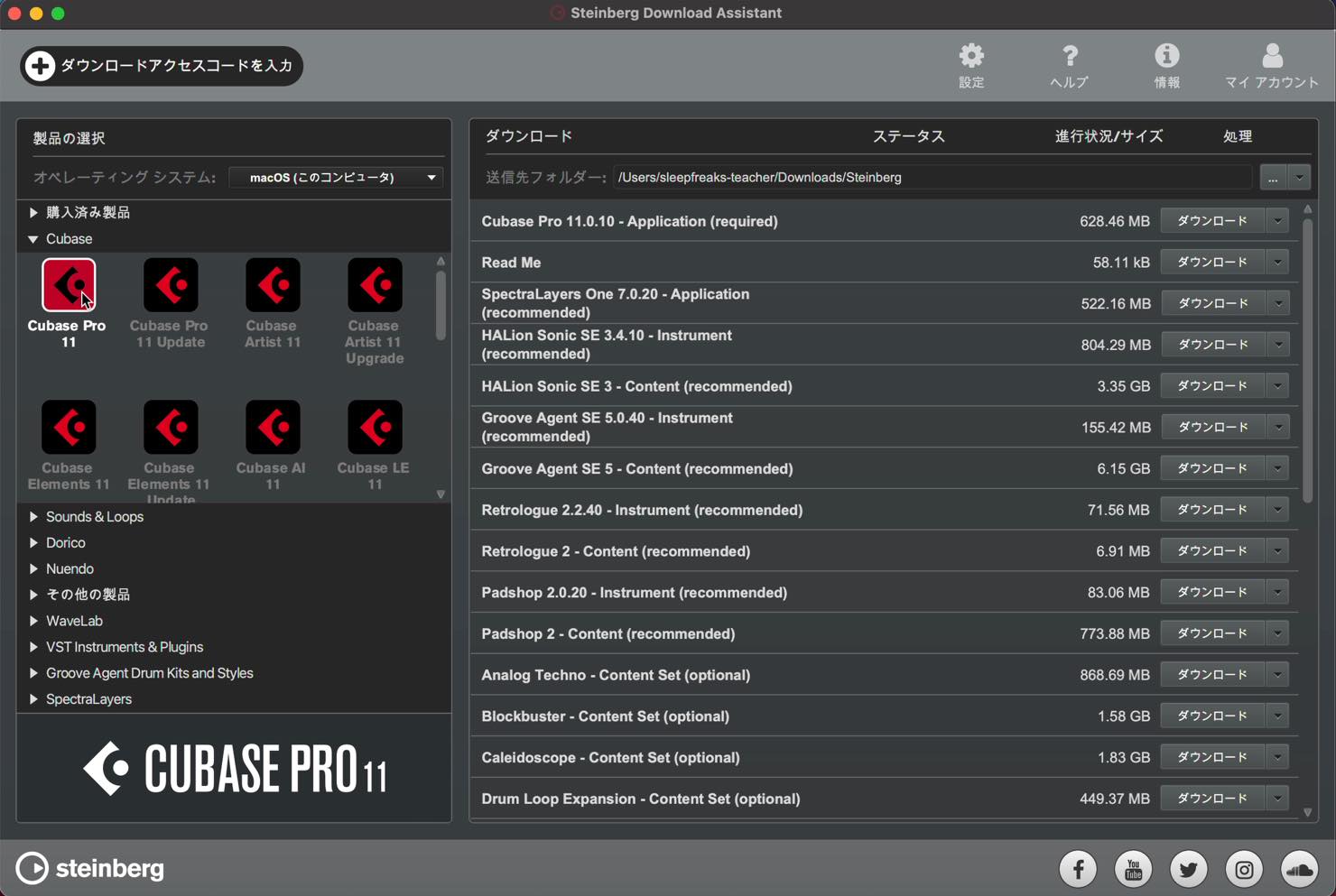Expand the Sounds & Loops section
Screen dimensions: 1336x896
pyautogui.click(x=33, y=517)
